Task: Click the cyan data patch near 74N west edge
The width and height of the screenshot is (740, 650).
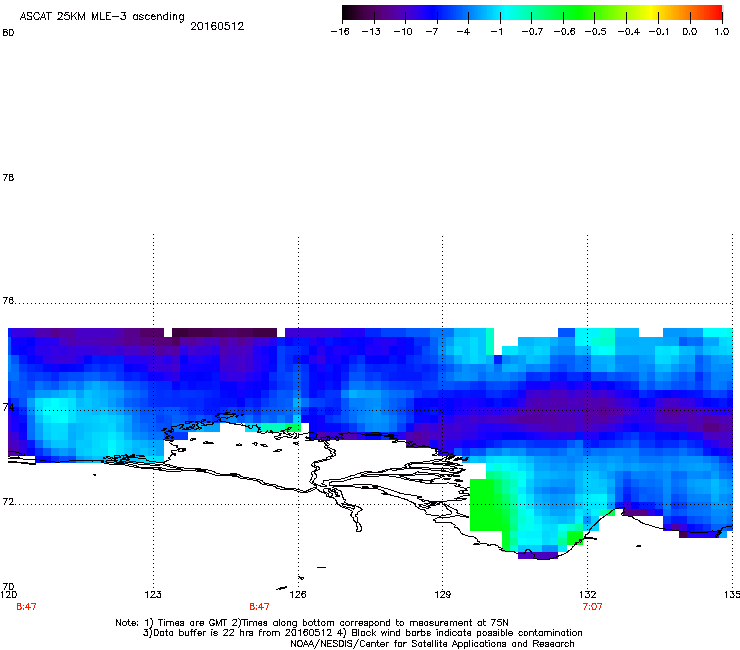Action: coord(57,413)
